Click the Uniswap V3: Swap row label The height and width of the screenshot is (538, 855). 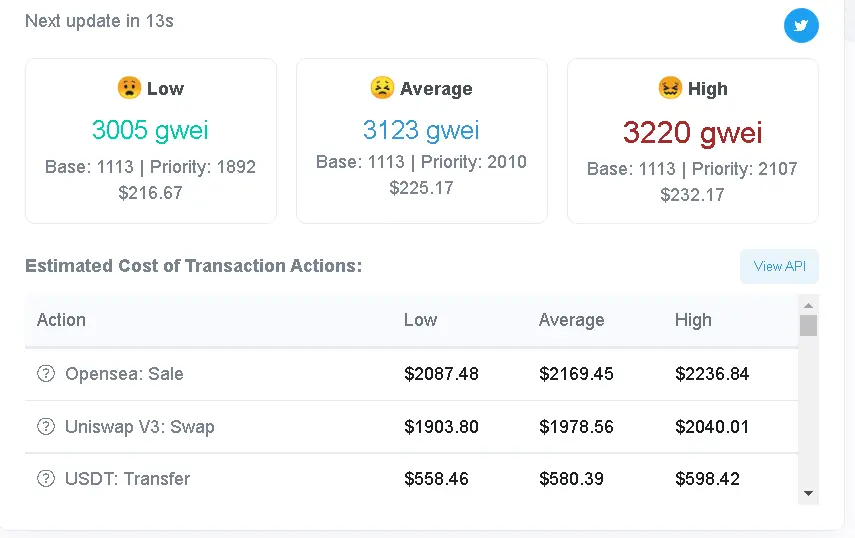pyautogui.click(x=140, y=426)
